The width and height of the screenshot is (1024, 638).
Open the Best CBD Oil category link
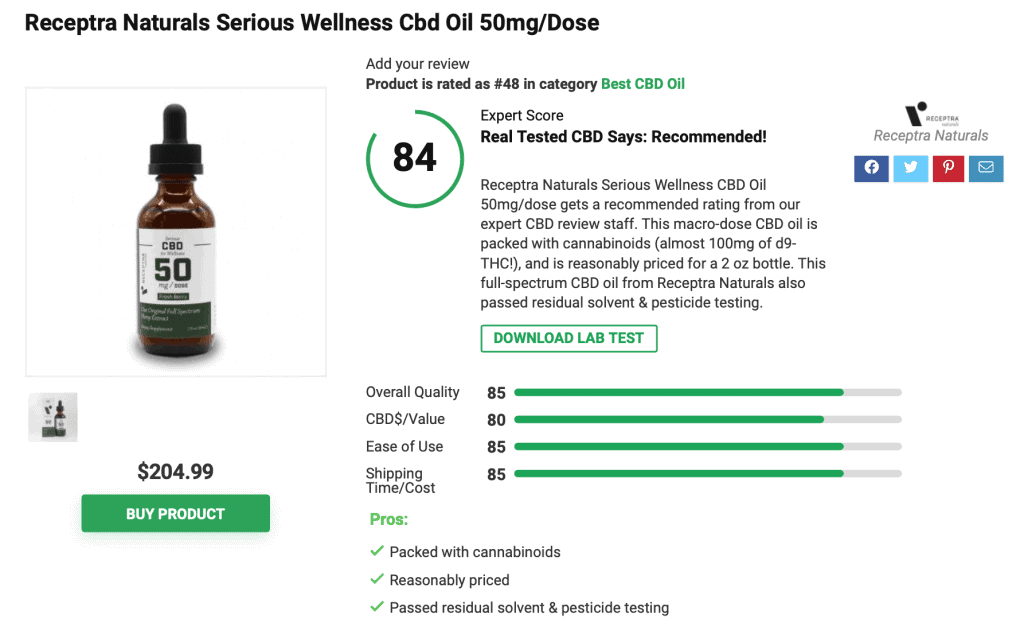coord(642,84)
